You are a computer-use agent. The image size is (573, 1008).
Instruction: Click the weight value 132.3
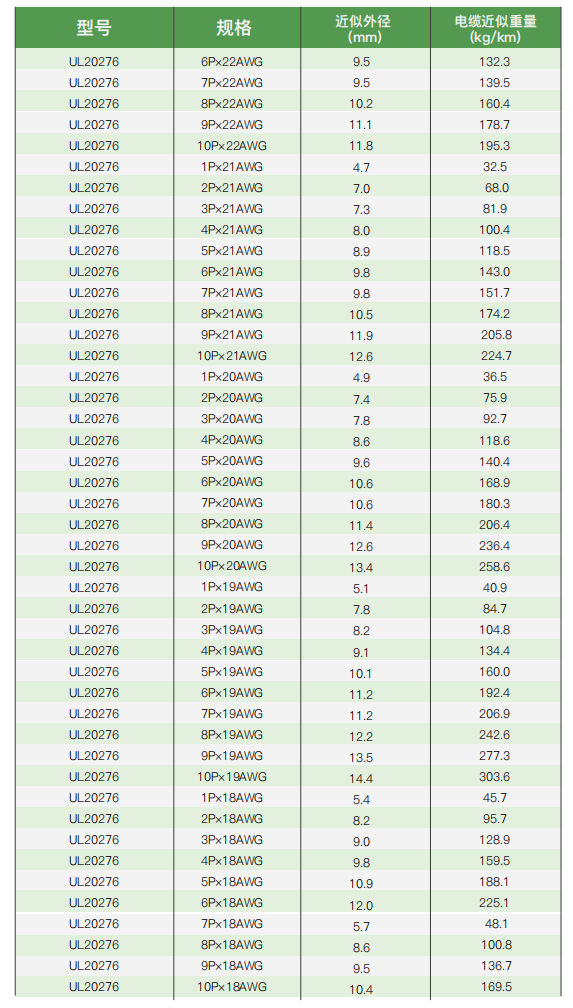tap(495, 62)
